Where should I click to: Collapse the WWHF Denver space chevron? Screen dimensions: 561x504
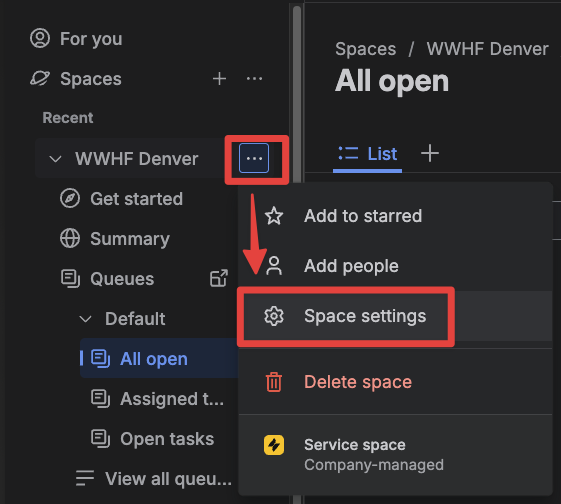(55, 158)
